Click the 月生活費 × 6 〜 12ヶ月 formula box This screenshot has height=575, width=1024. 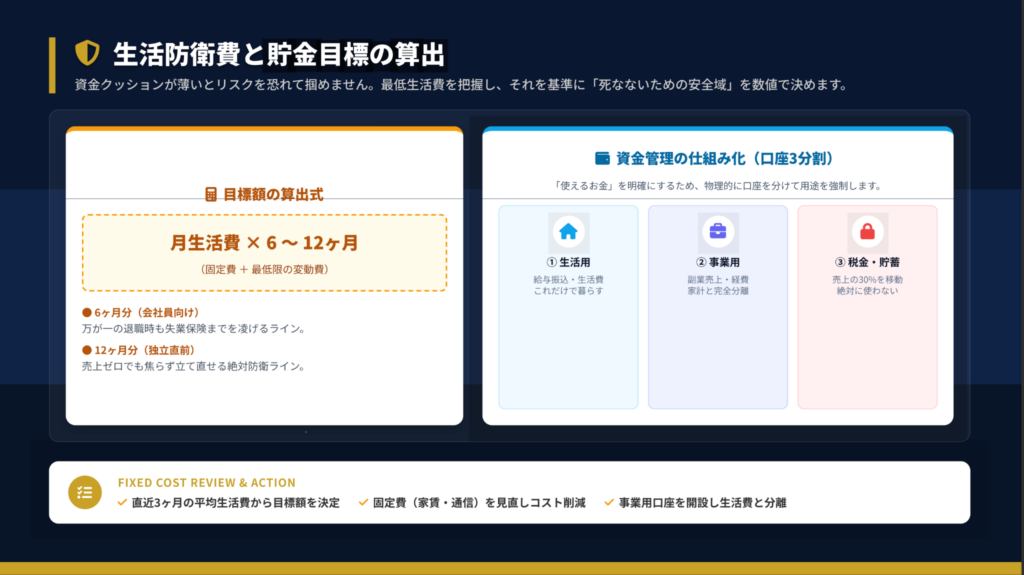(x=264, y=252)
